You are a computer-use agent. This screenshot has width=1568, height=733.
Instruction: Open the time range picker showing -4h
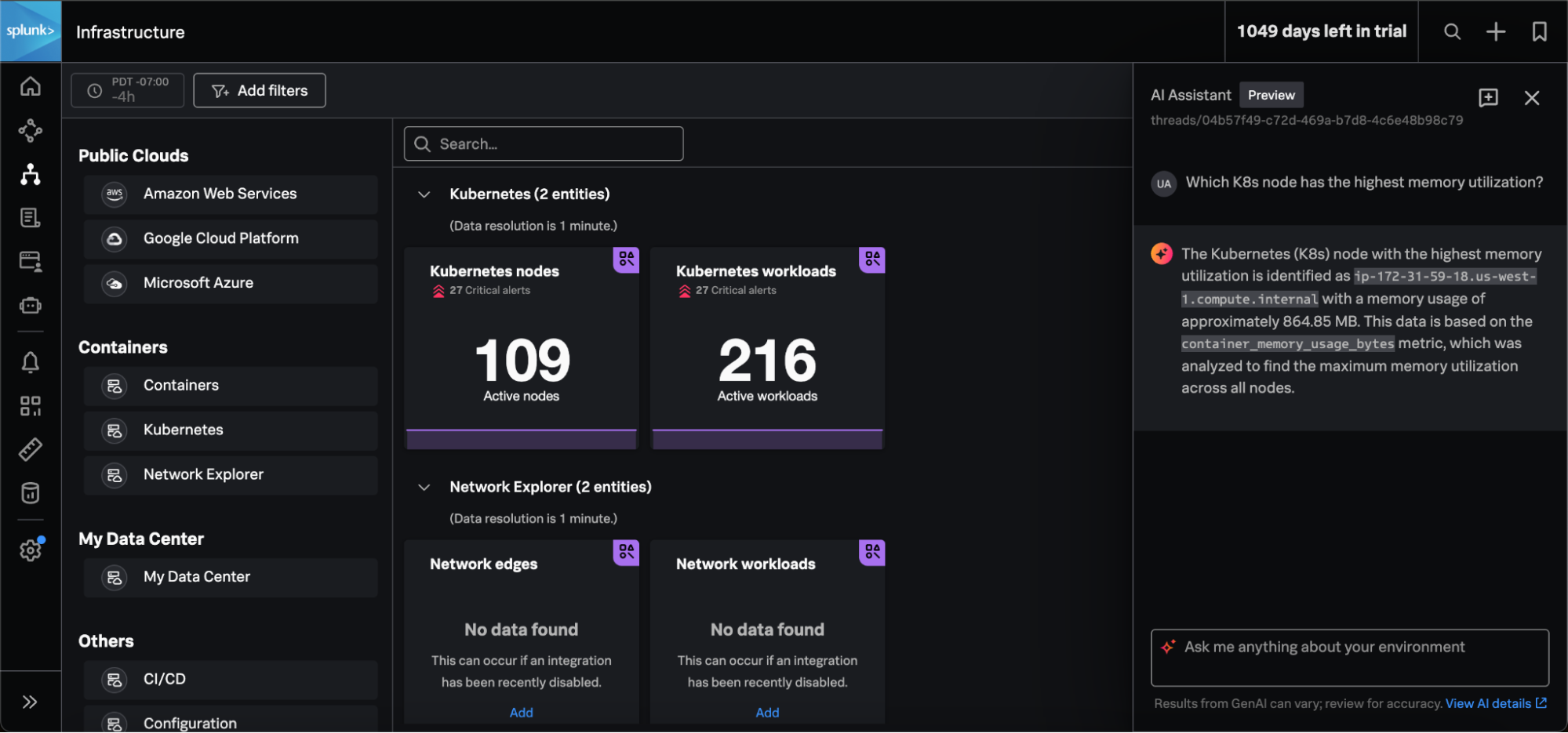[128, 90]
